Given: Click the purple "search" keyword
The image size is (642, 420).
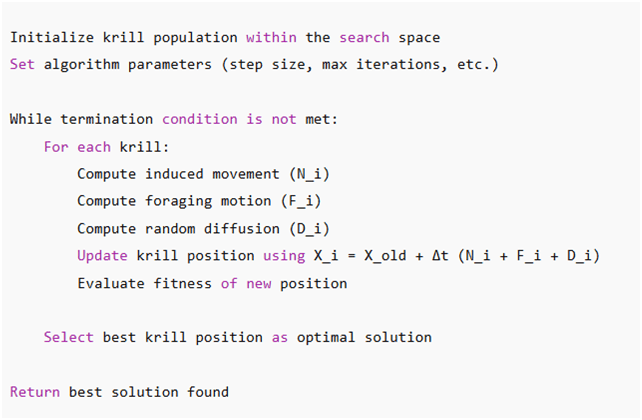Looking at the screenshot, I should pyautogui.click(x=364, y=37).
